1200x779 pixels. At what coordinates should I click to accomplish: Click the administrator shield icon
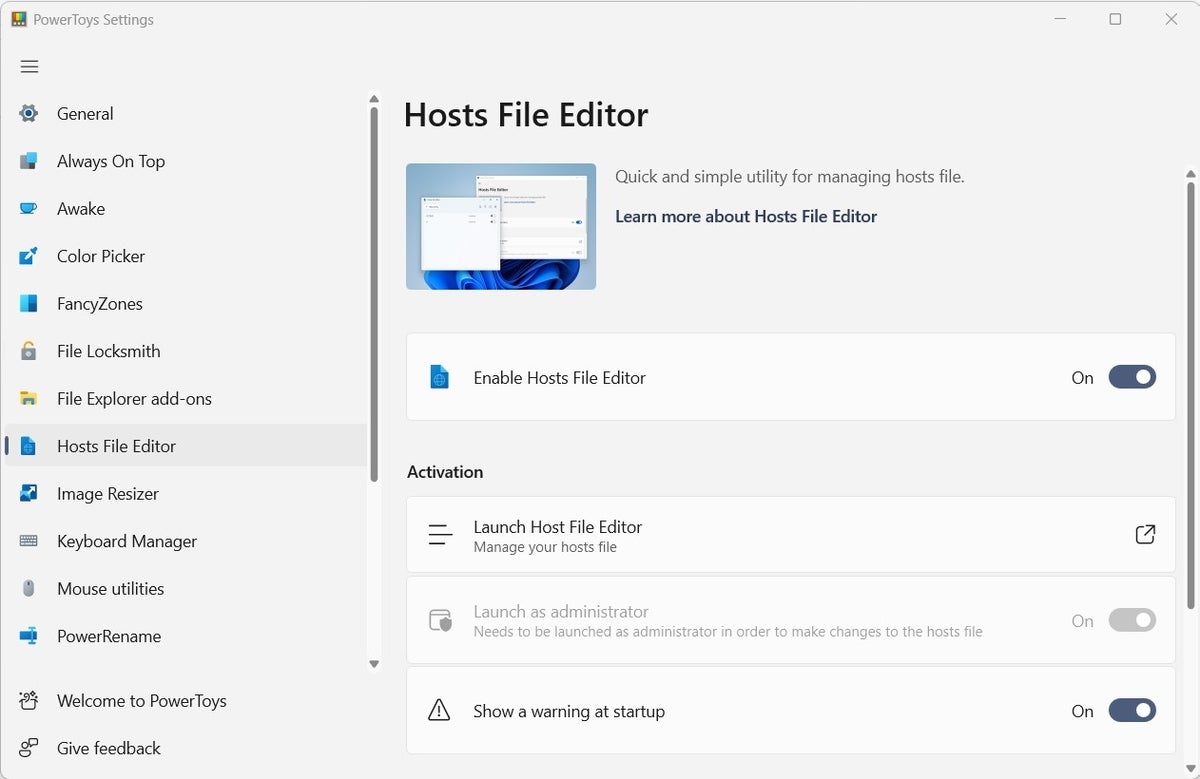(440, 620)
